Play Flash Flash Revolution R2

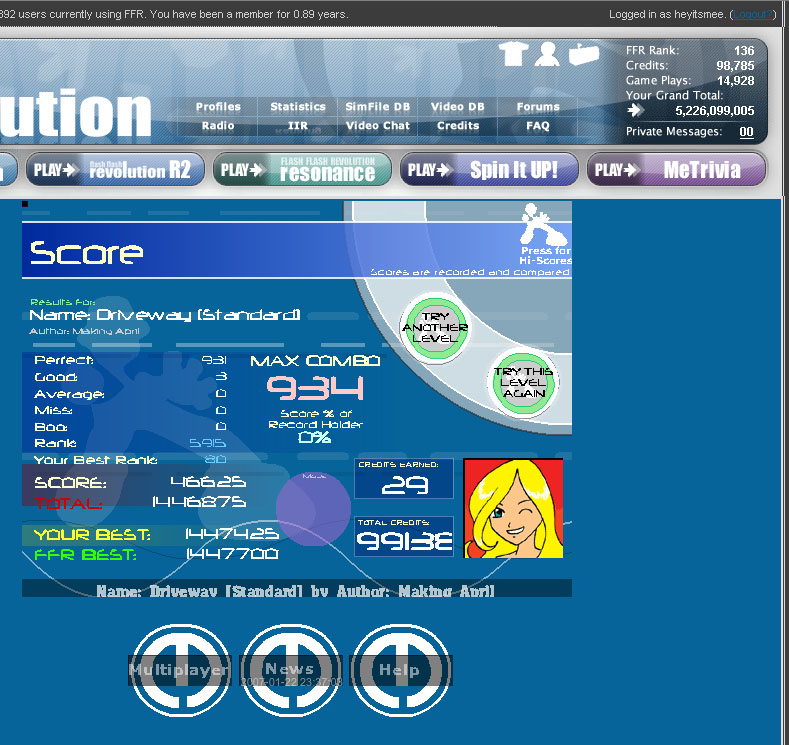(115, 170)
